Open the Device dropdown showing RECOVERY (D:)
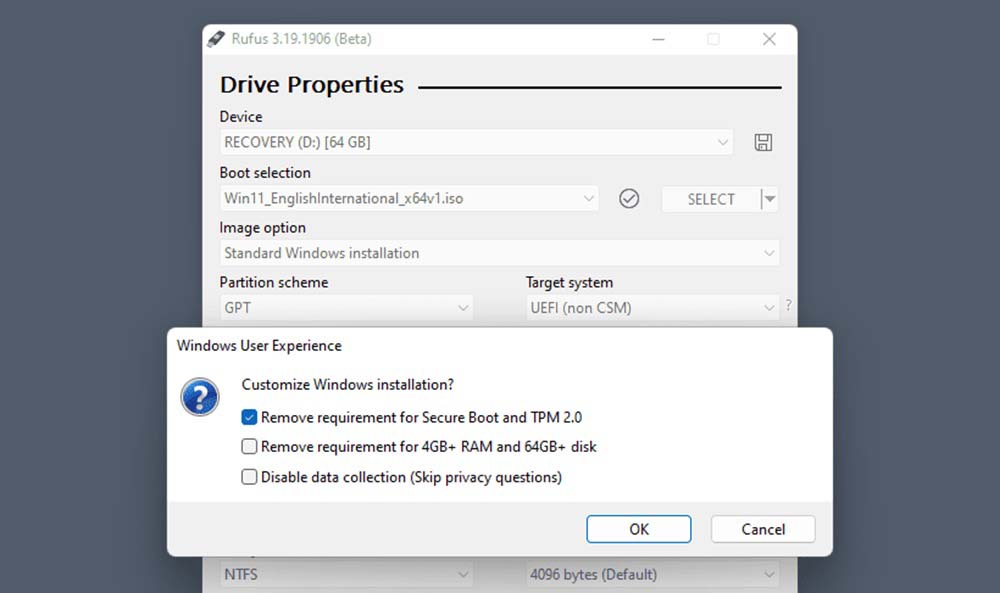Viewport: 1000px width, 593px height. coord(476,143)
